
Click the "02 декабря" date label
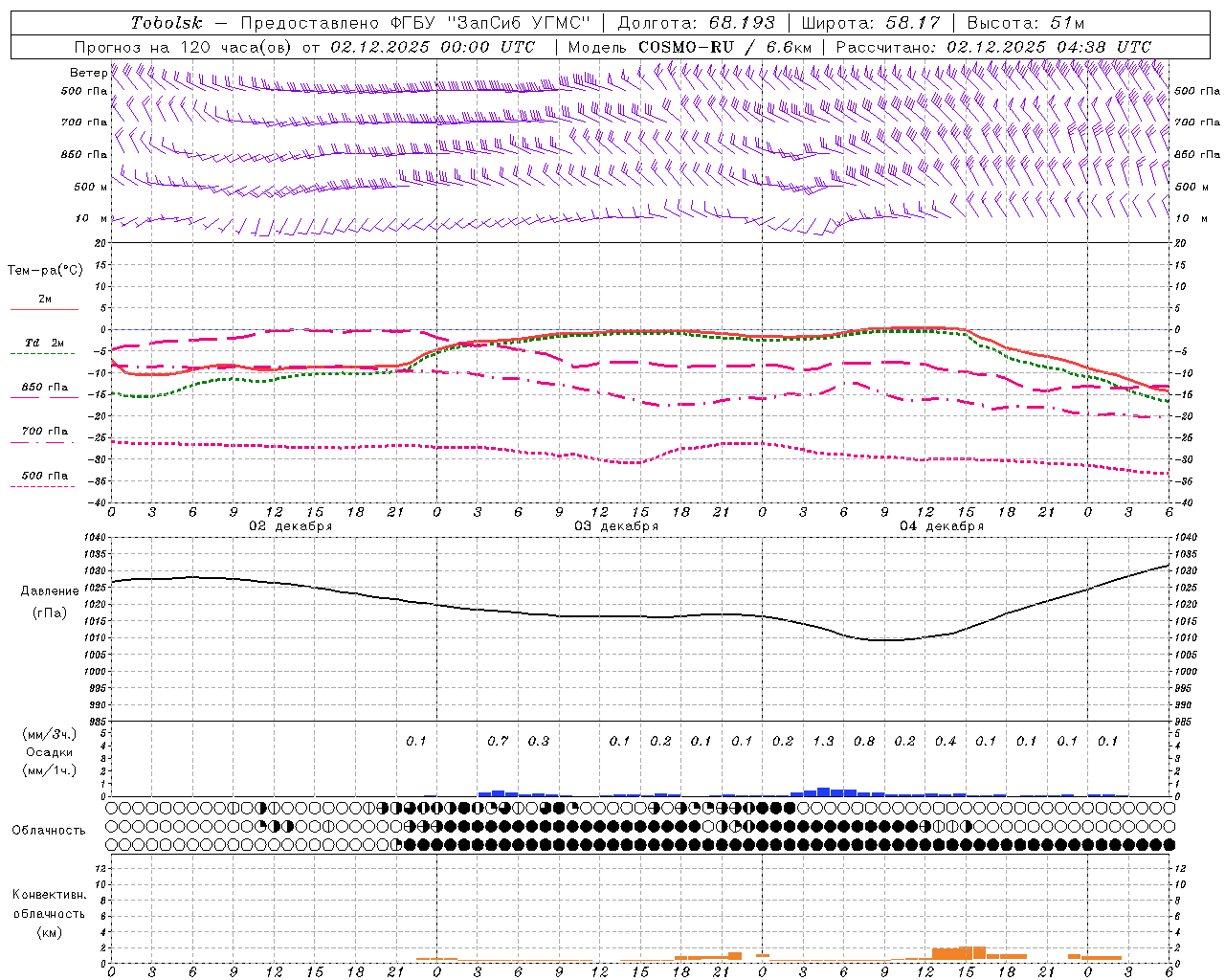(291, 526)
